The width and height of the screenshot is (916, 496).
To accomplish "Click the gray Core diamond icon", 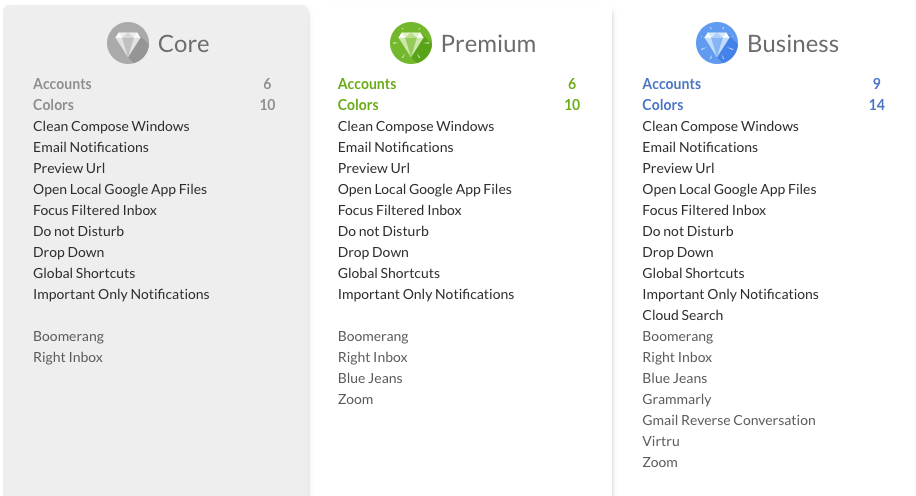I will [x=128, y=44].
